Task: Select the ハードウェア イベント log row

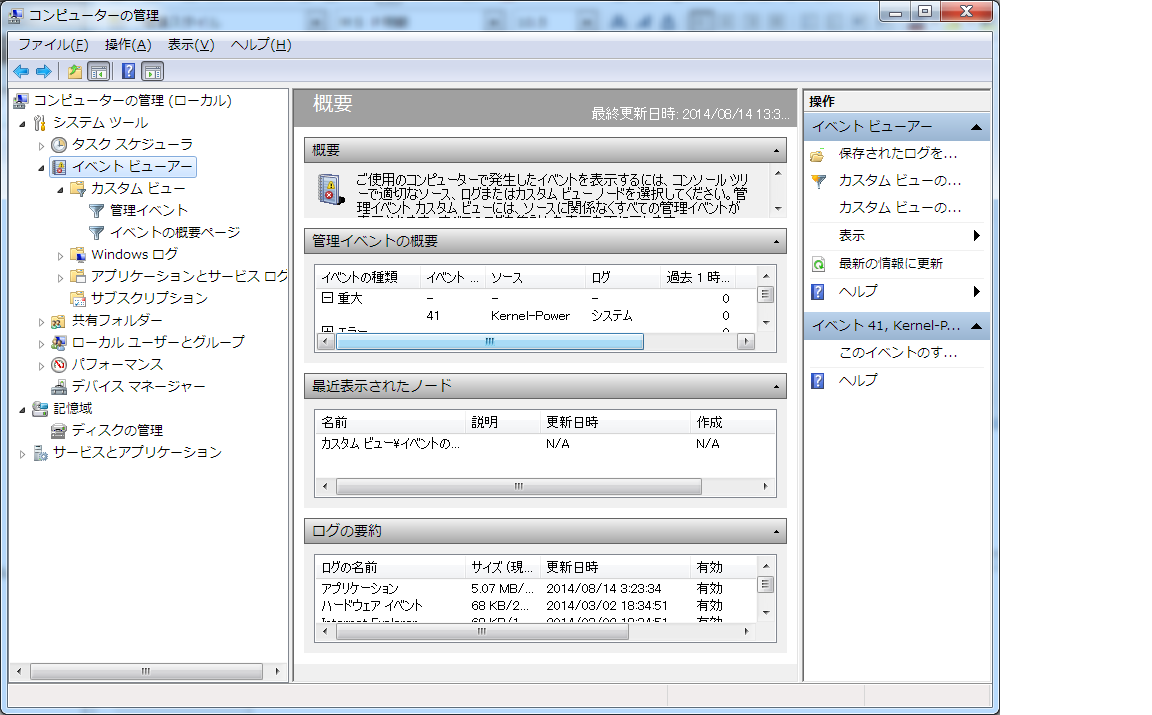Action: [536, 606]
